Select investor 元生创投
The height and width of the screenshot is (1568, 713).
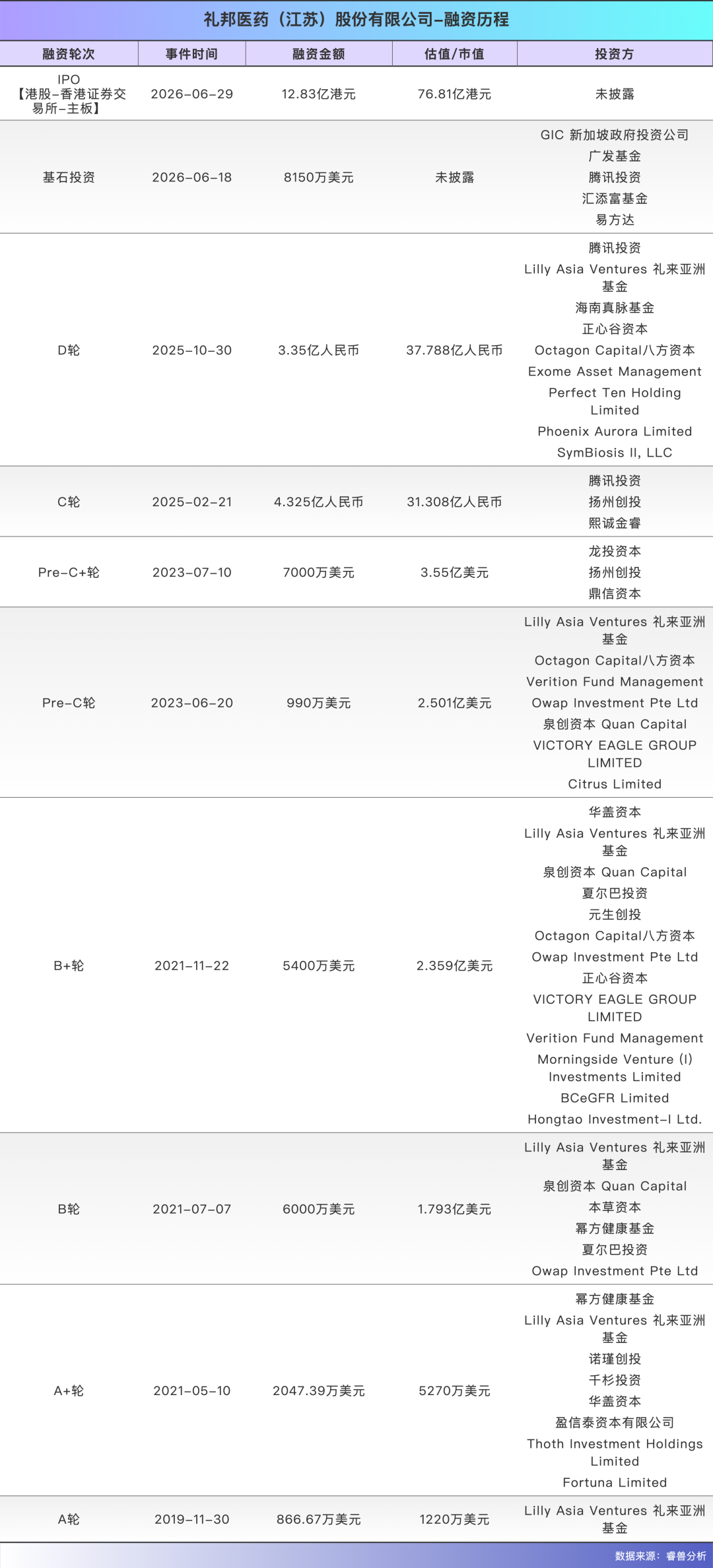pyautogui.click(x=615, y=915)
